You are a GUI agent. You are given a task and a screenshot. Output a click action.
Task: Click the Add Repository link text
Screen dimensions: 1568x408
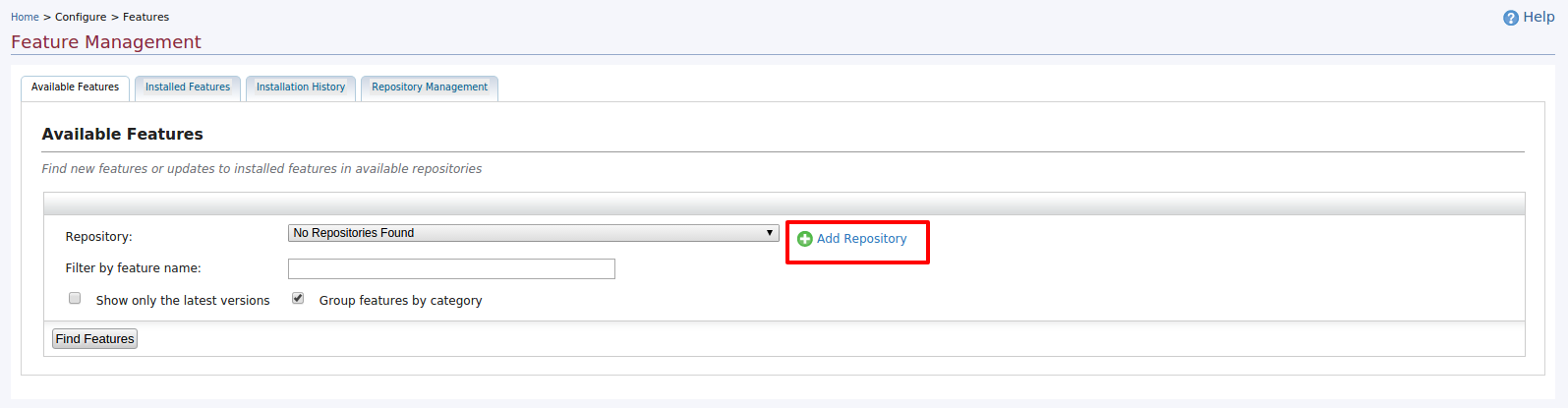861,239
